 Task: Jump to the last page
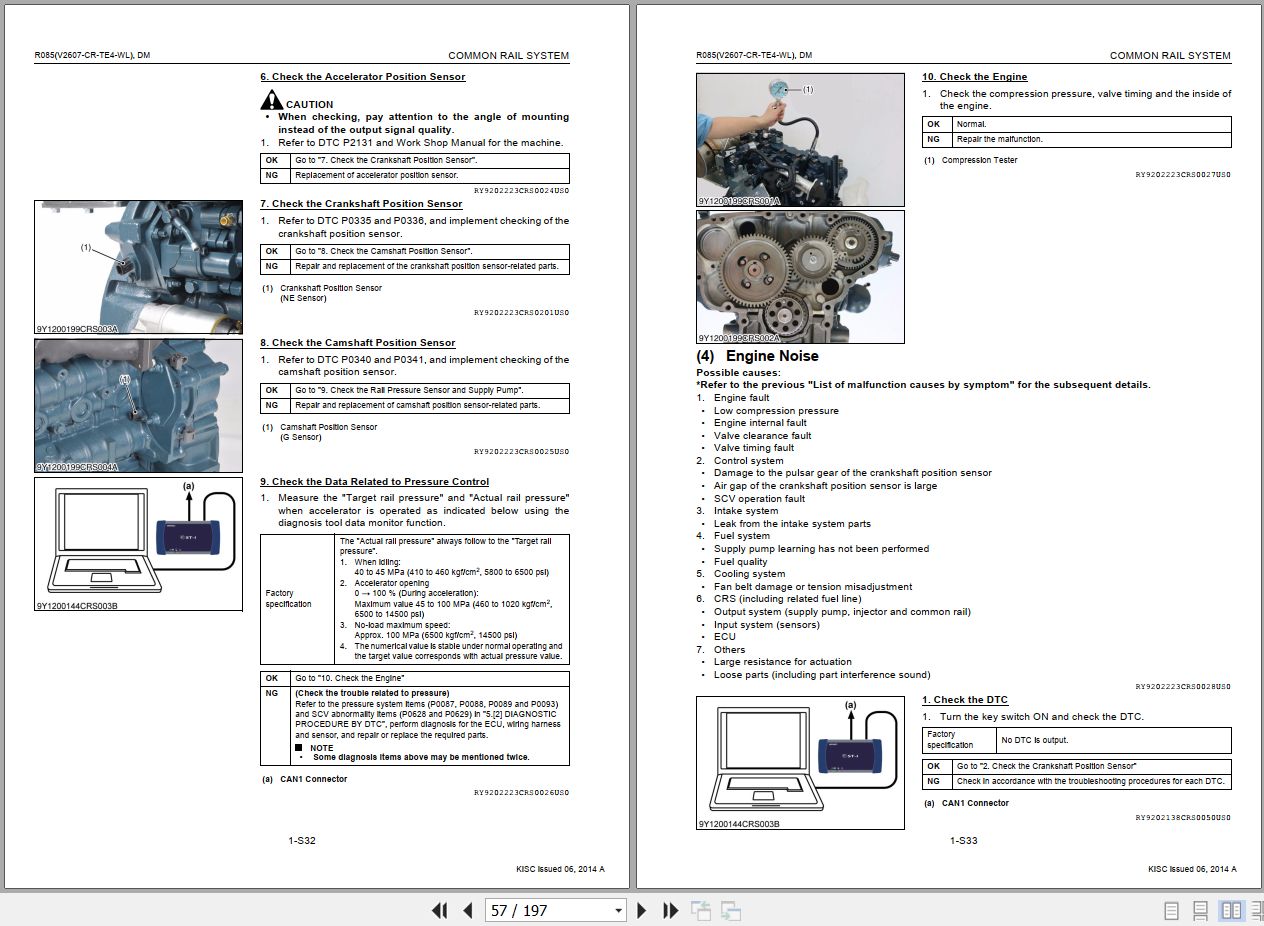pos(669,911)
